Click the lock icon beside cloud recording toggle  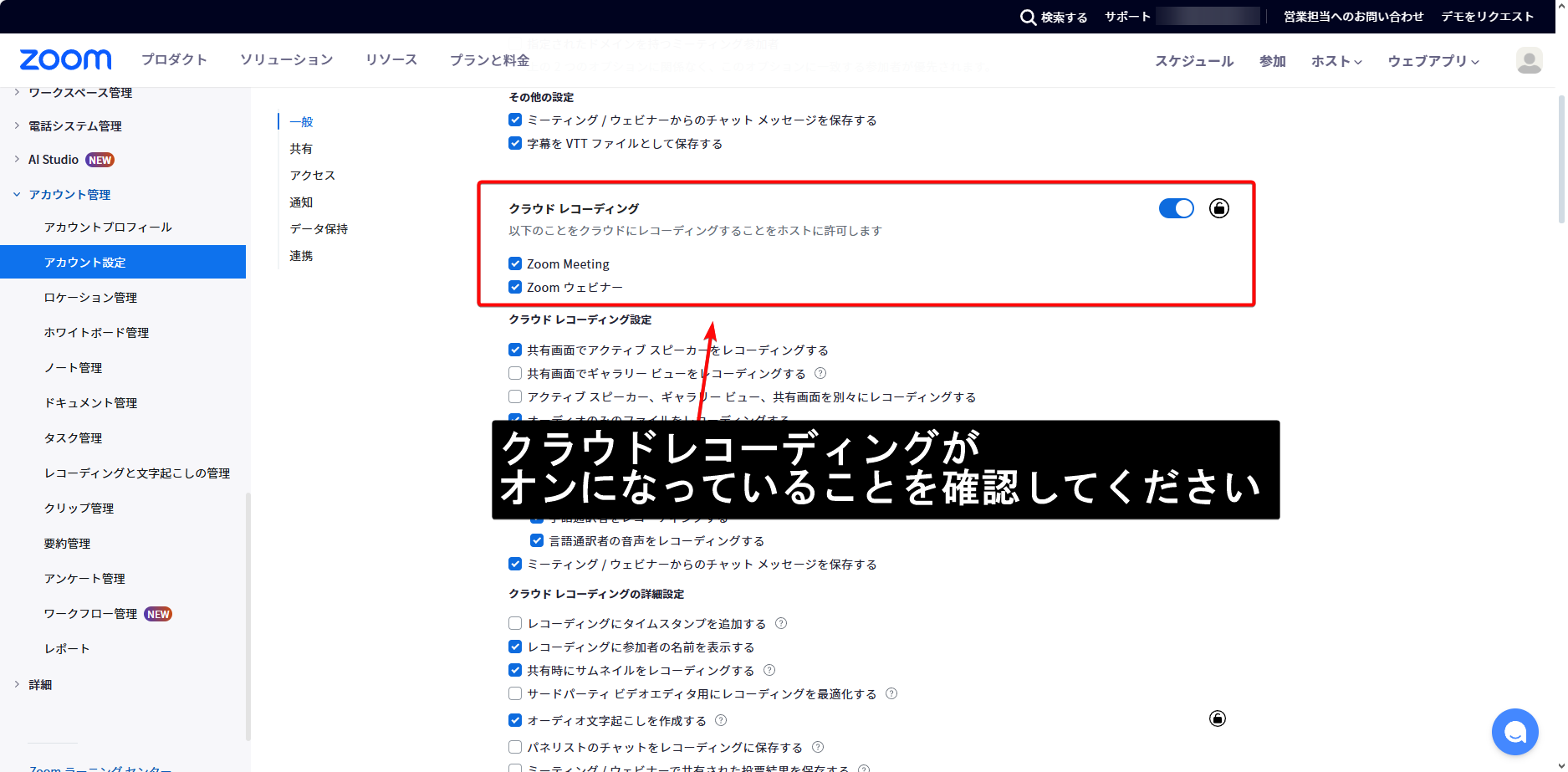pos(1218,208)
